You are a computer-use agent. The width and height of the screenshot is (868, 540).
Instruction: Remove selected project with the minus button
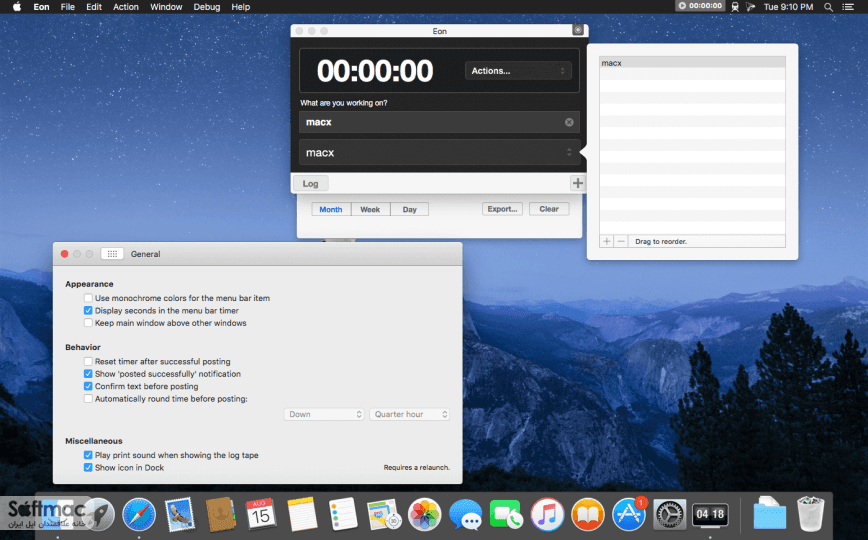(x=621, y=241)
